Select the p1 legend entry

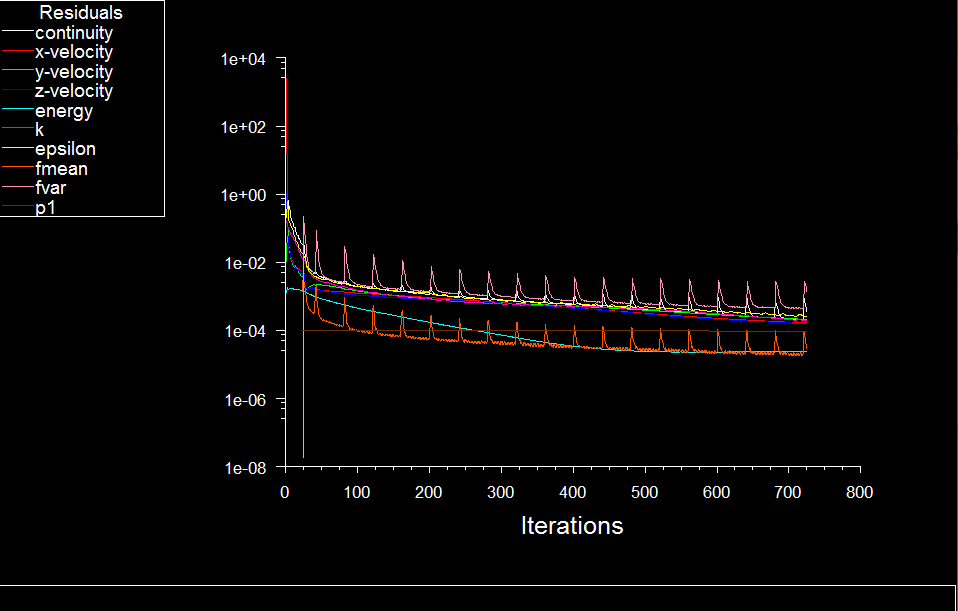(45, 208)
